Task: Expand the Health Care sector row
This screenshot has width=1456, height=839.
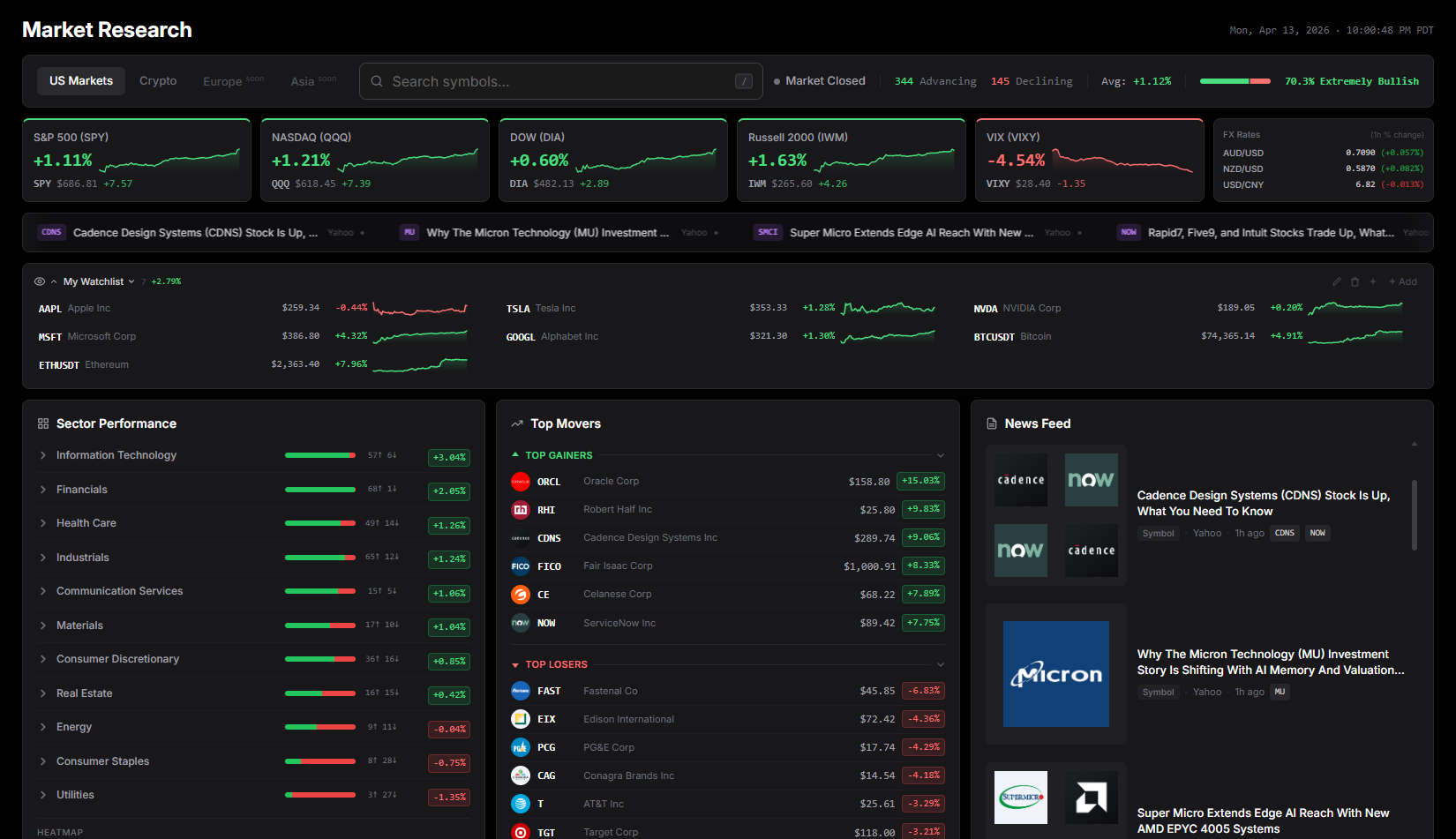Action: (253, 523)
